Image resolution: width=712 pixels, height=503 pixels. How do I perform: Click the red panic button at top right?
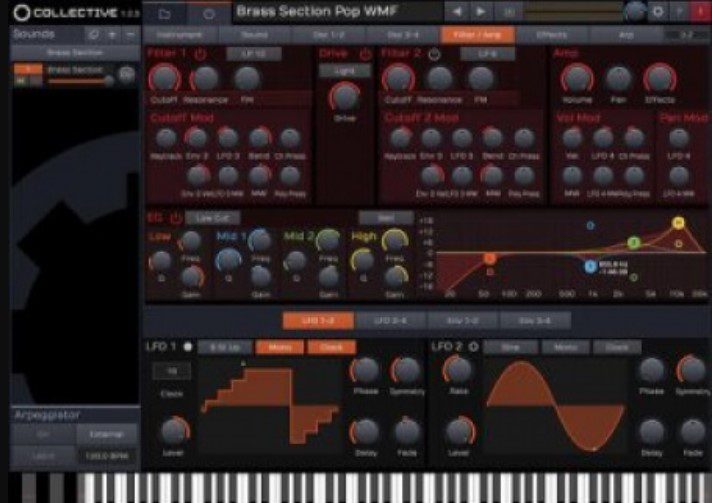click(702, 12)
